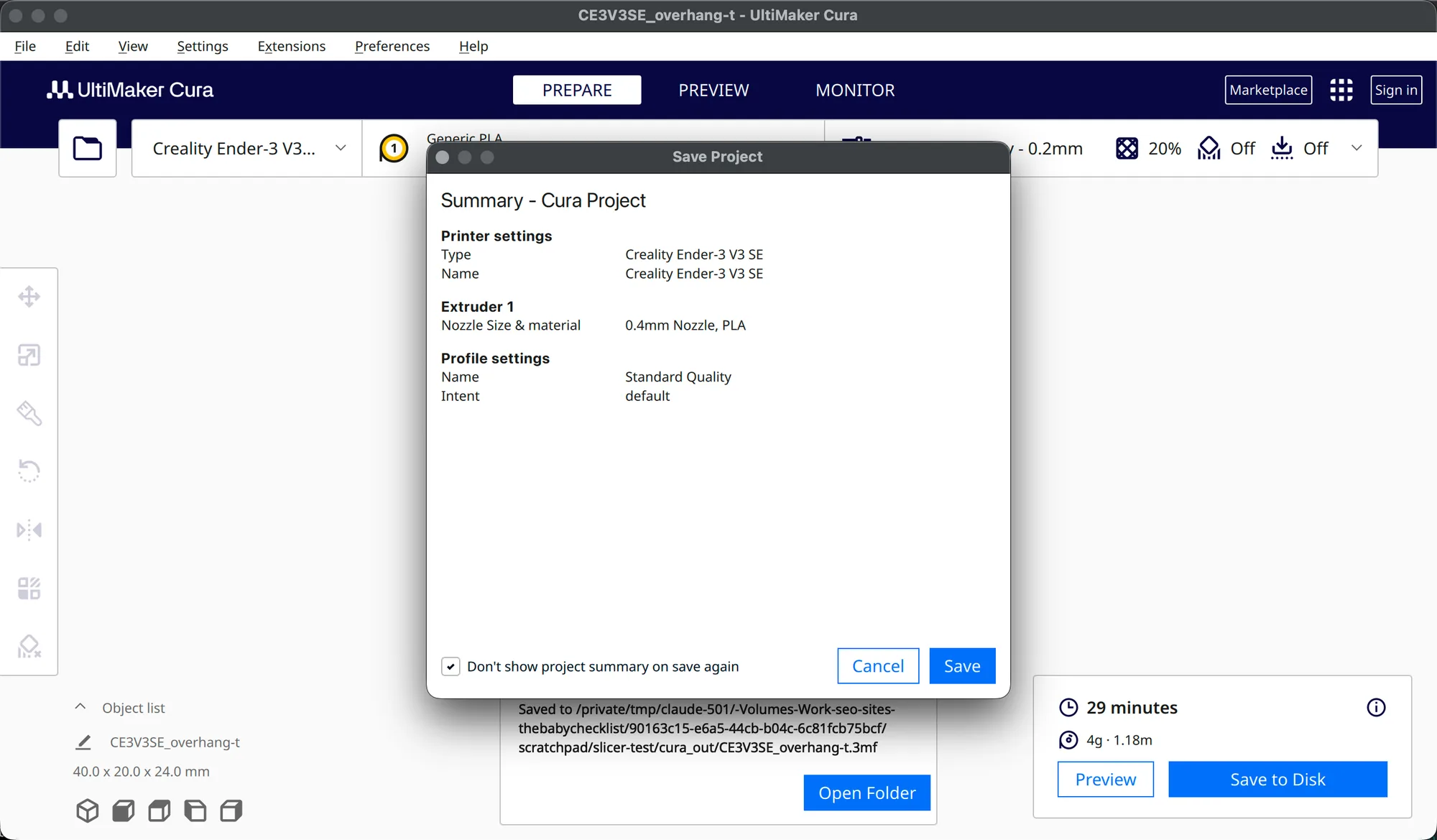Switch to the MONITOR stage tab
This screenshot has height=840, width=1437.
tap(855, 90)
